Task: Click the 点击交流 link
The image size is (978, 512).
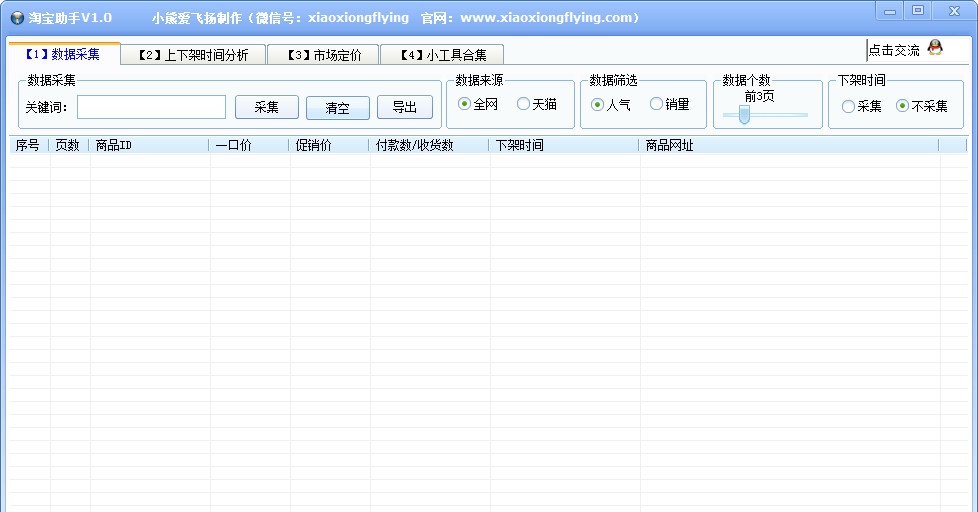Action: click(x=894, y=51)
